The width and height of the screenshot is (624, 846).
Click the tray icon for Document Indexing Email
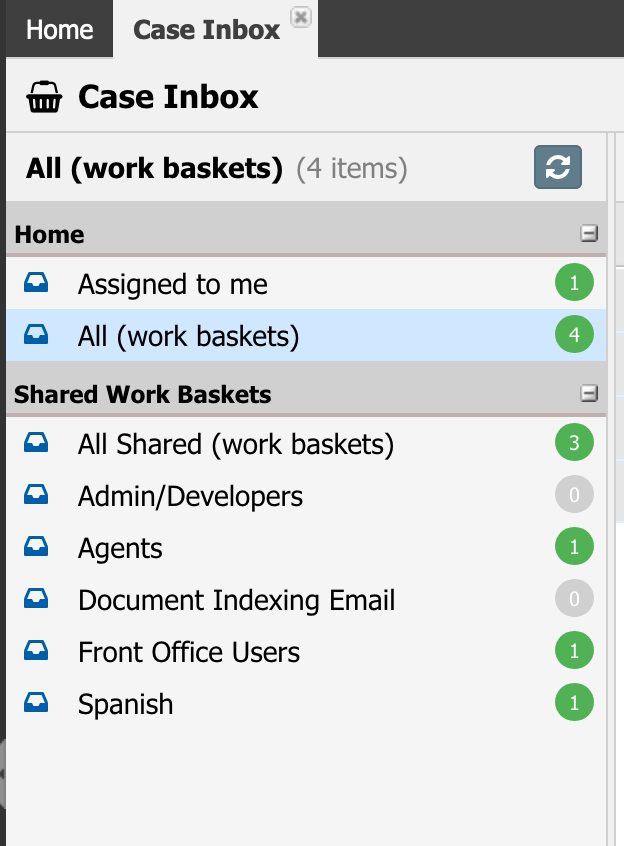(x=36, y=599)
